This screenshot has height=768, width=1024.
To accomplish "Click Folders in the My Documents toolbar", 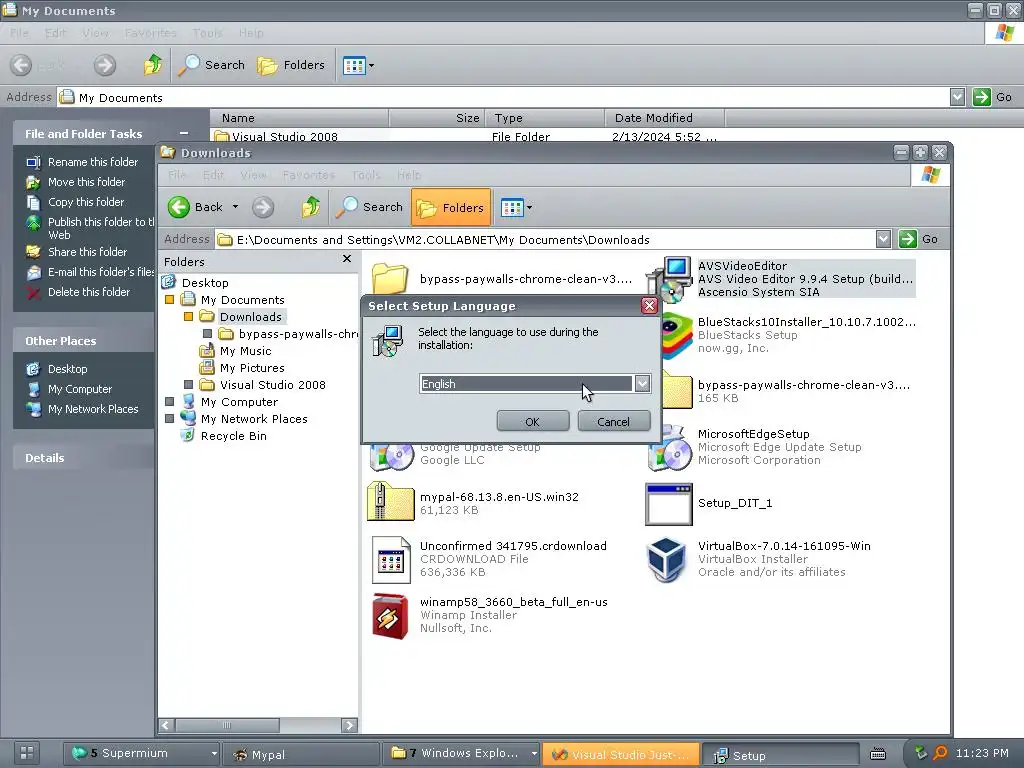I will click(291, 65).
